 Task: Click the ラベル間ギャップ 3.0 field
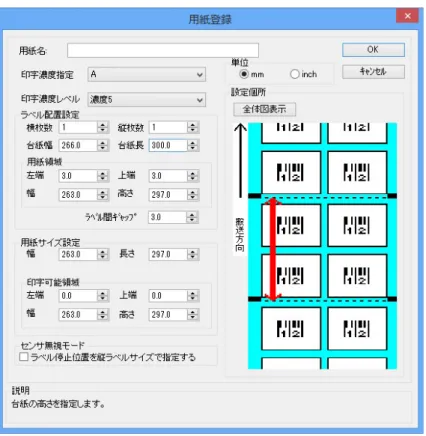click(x=168, y=217)
